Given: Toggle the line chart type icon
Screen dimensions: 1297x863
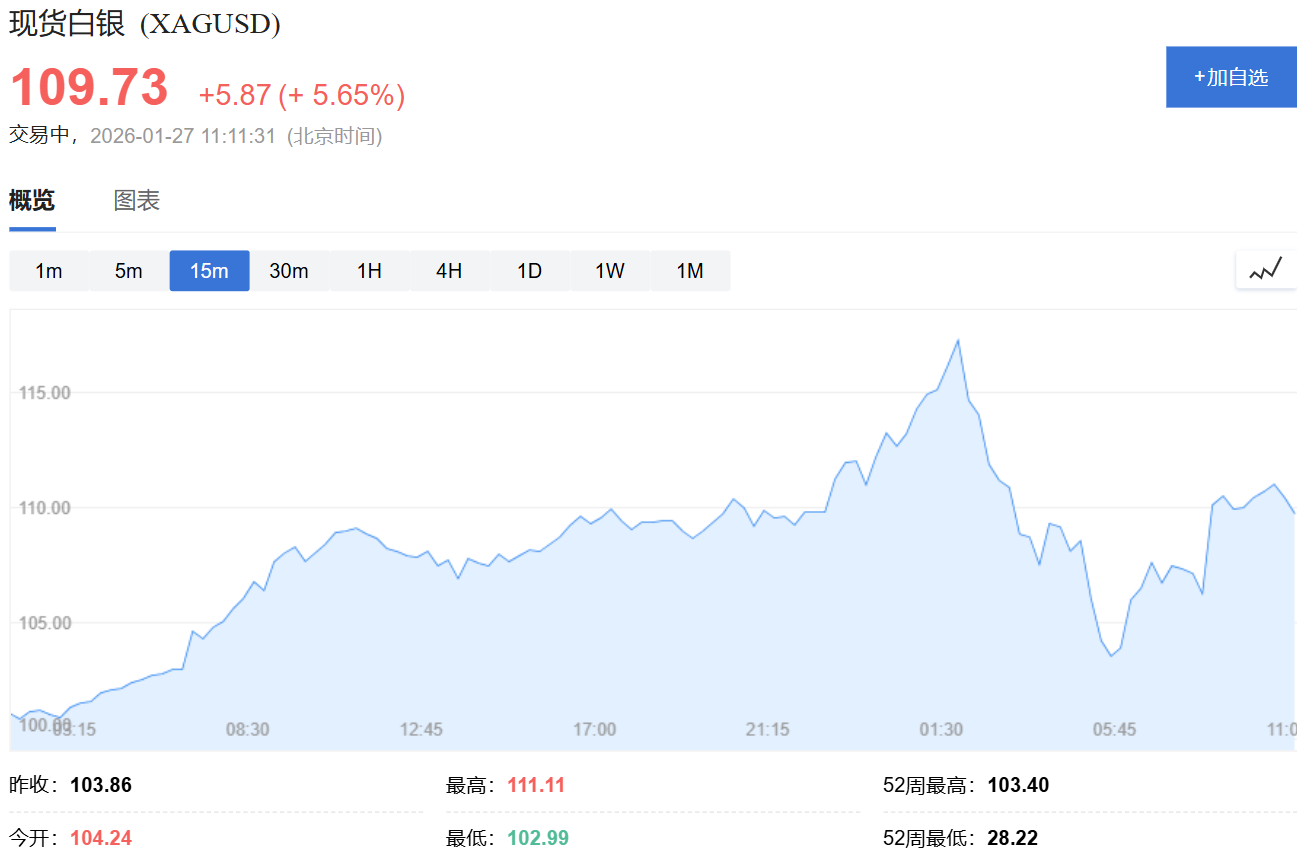Looking at the screenshot, I should [x=1266, y=270].
